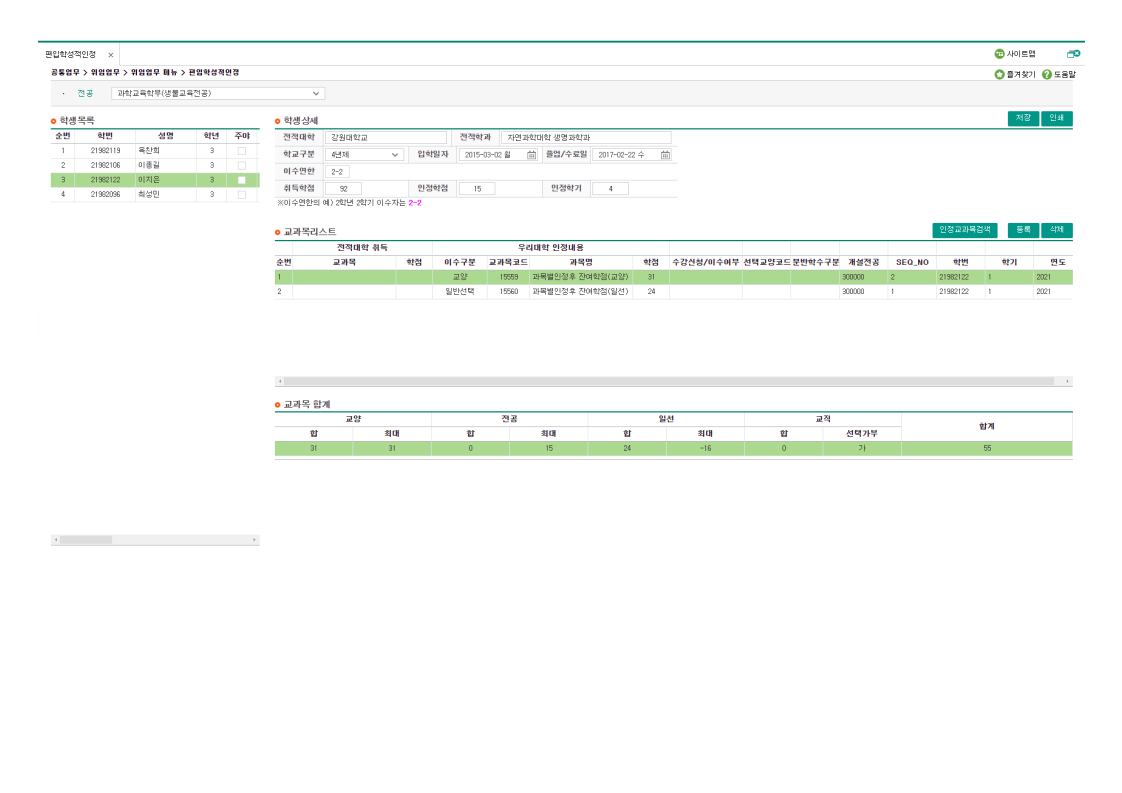The width and height of the screenshot is (1122, 793).
Task: Toggle 주야 checkbox for student 이종길
Action: (241, 165)
